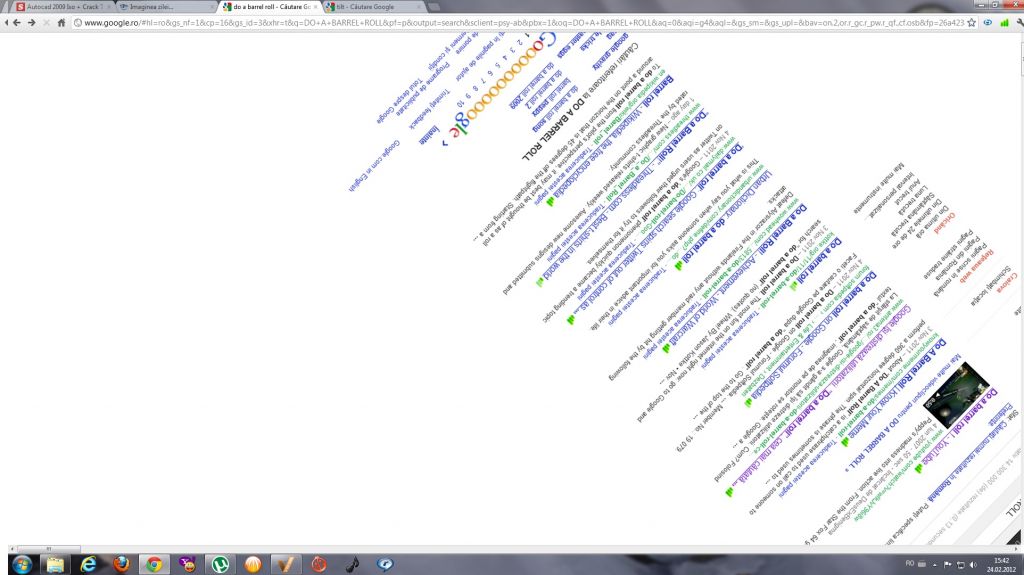Close the do a barrel roll tab
The height and width of the screenshot is (575, 1024).
316,7
